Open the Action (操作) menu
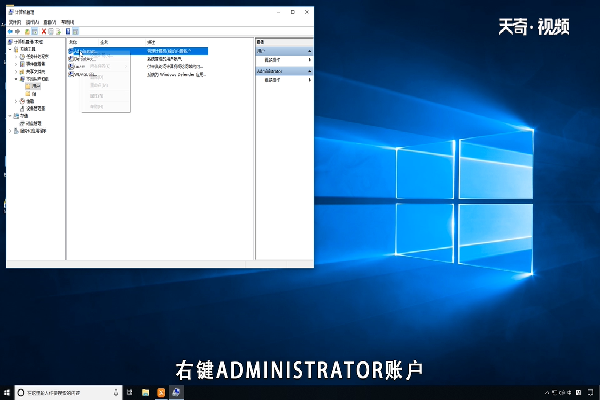 tap(33, 22)
